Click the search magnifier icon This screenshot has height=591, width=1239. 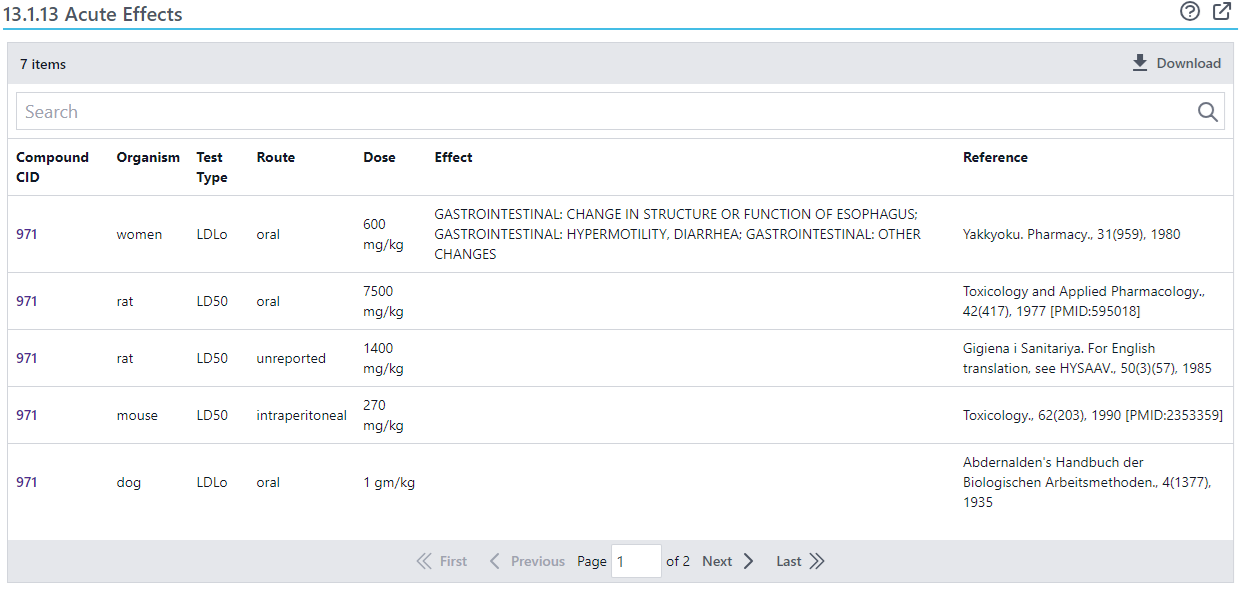pyautogui.click(x=1208, y=112)
